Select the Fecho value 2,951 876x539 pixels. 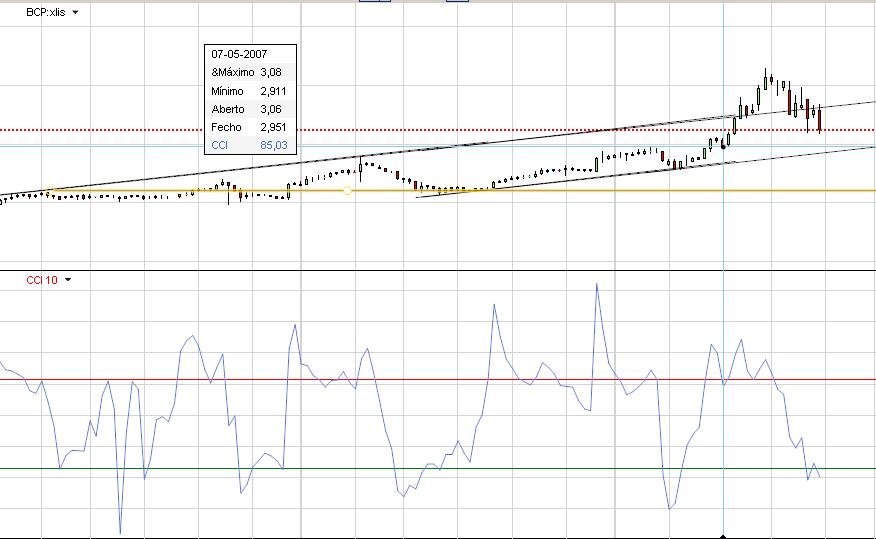pyautogui.click(x=273, y=127)
